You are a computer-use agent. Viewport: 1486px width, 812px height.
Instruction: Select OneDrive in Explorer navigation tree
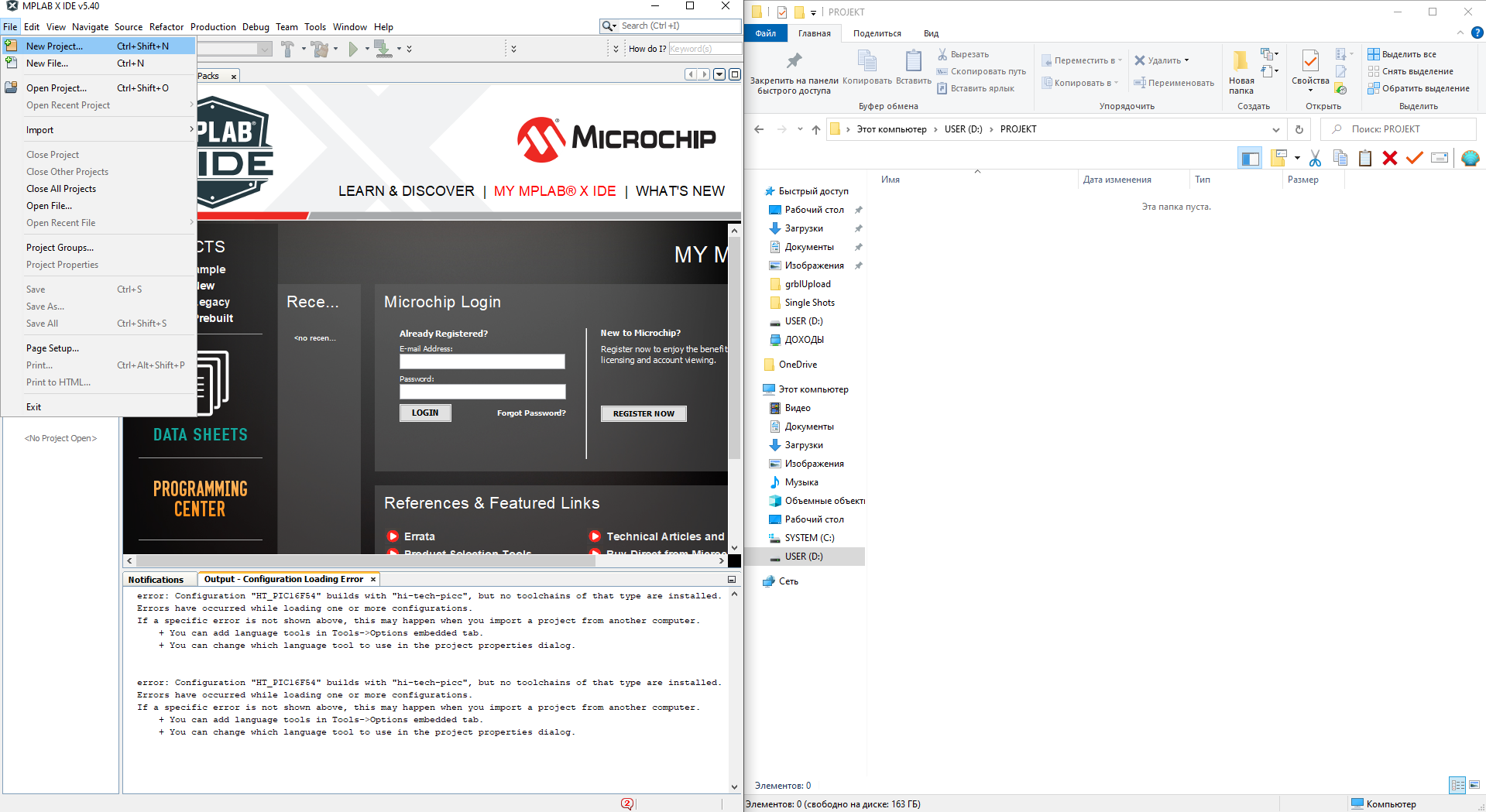(798, 365)
